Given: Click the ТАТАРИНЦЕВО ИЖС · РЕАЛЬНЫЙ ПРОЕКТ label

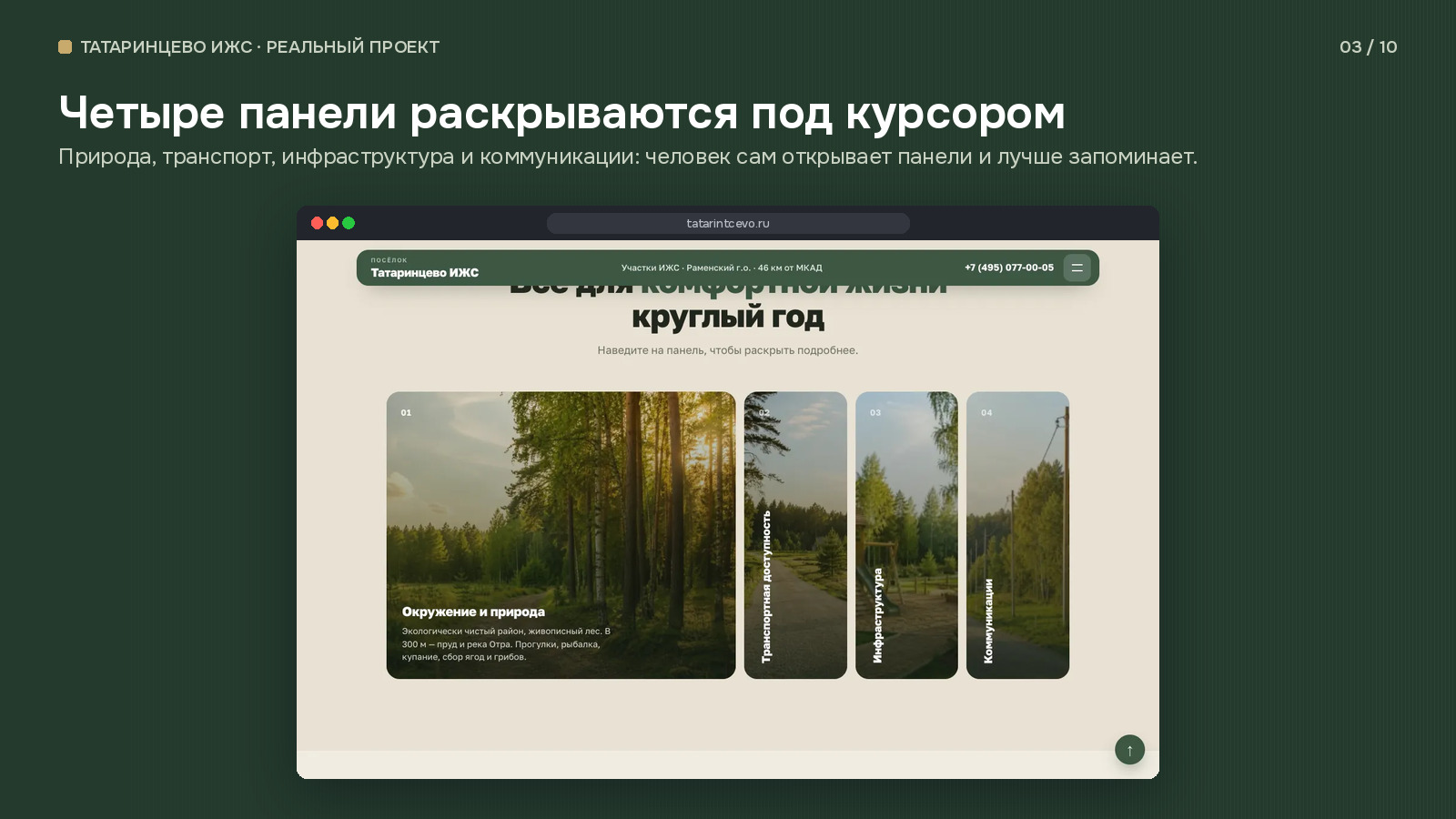Looking at the screenshot, I should pyautogui.click(x=259, y=46).
